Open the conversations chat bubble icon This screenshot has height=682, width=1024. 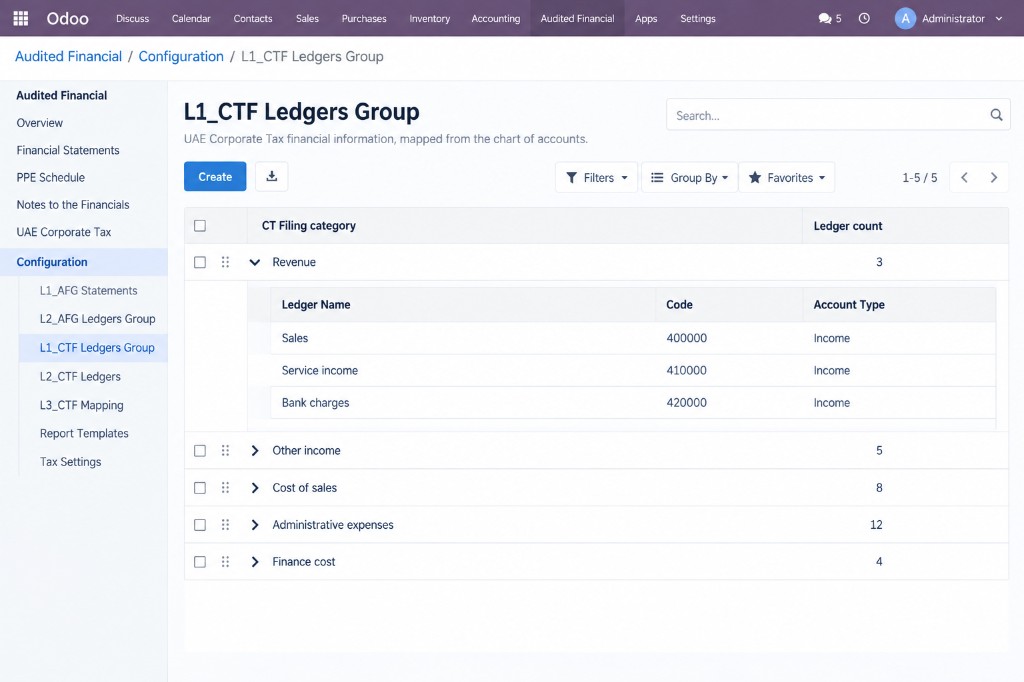825,18
